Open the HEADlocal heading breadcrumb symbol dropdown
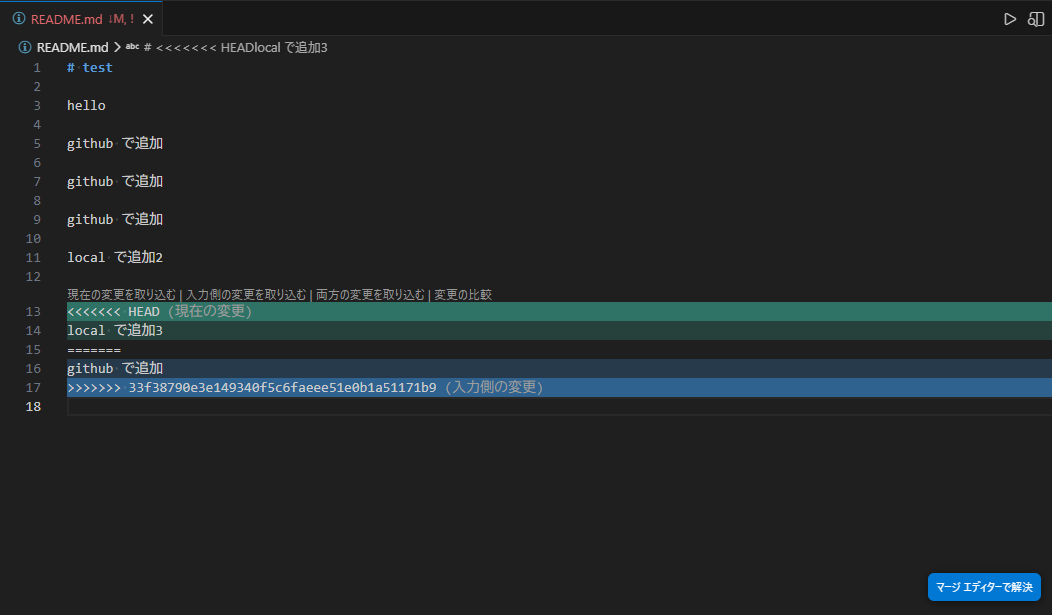This screenshot has height=615, width=1052. click(x=241, y=47)
